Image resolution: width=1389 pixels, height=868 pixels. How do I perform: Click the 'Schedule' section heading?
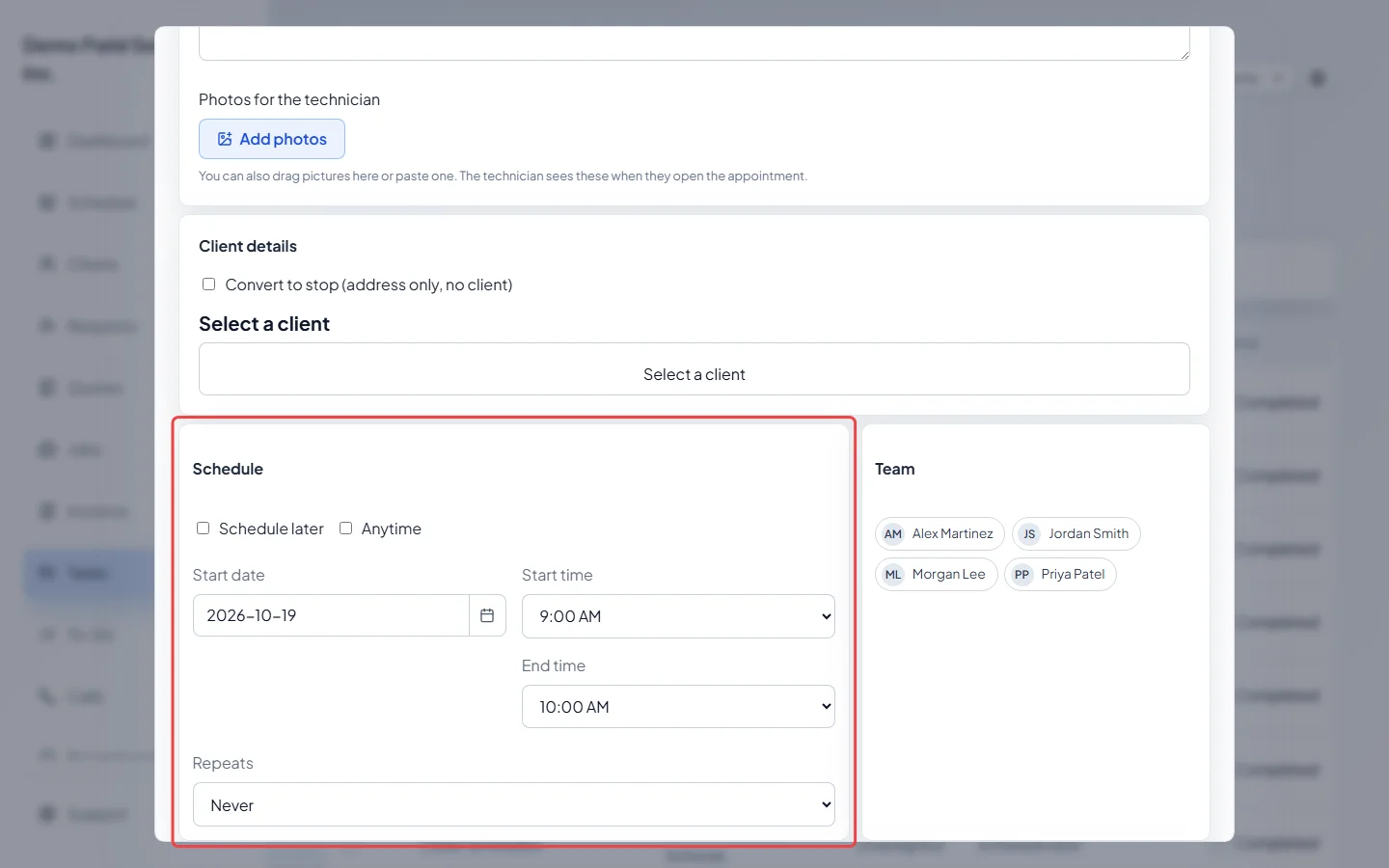(x=228, y=469)
